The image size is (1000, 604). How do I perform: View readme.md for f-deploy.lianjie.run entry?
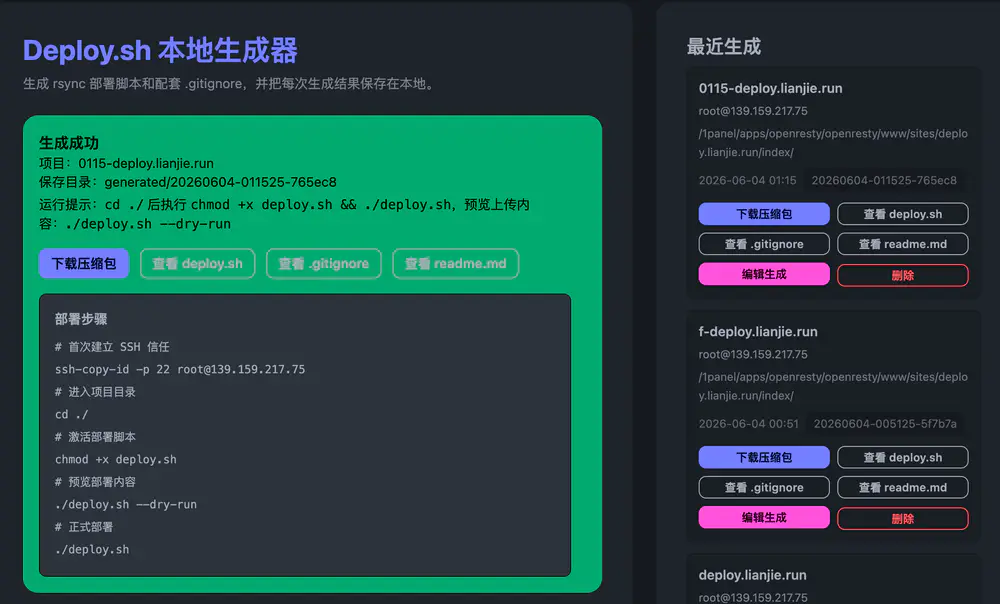click(x=902, y=487)
